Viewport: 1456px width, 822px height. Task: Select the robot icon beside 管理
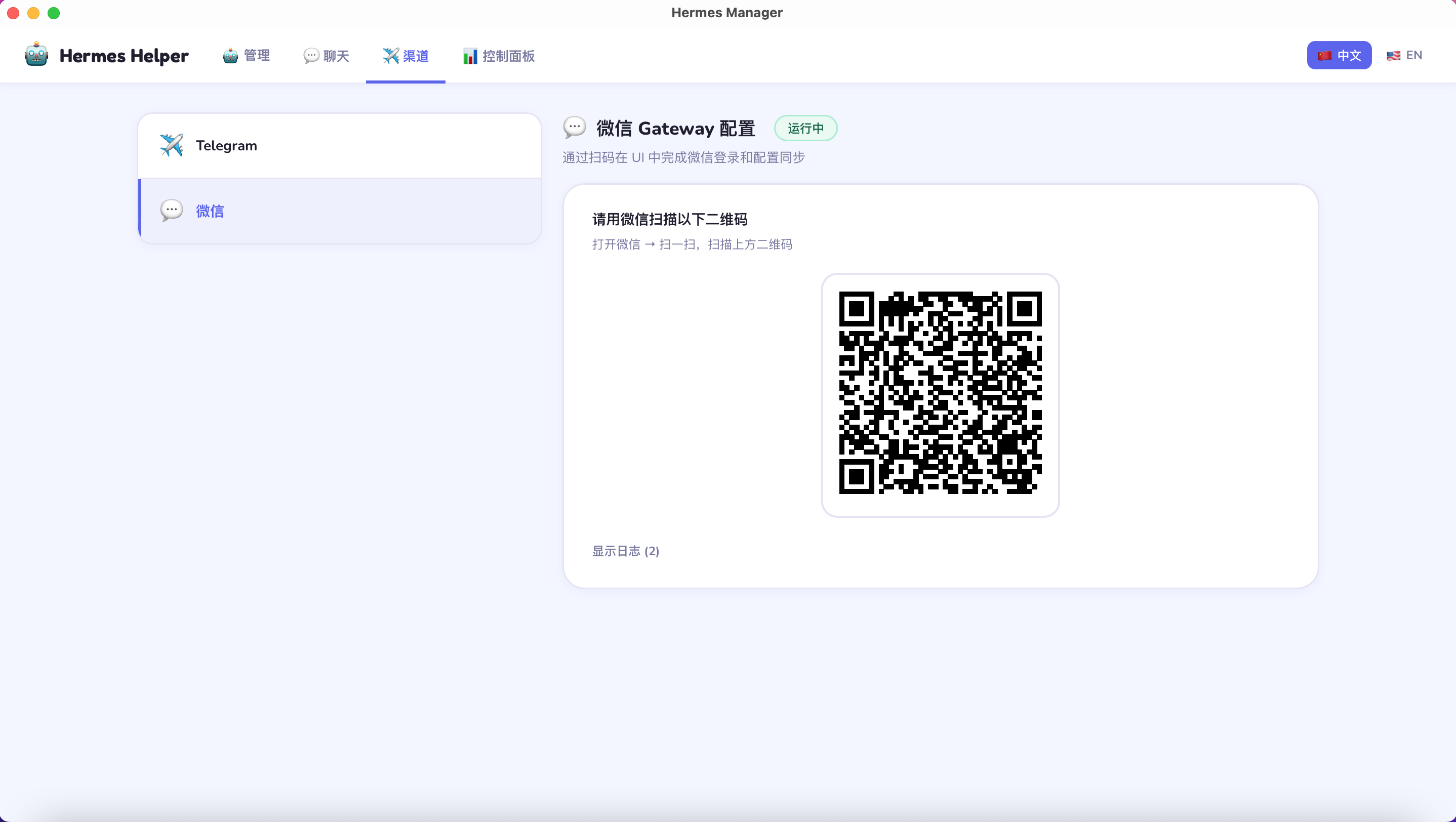coord(229,55)
